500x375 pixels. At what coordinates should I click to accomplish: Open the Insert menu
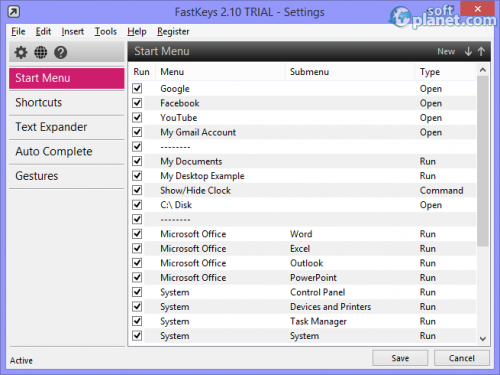pos(72,31)
